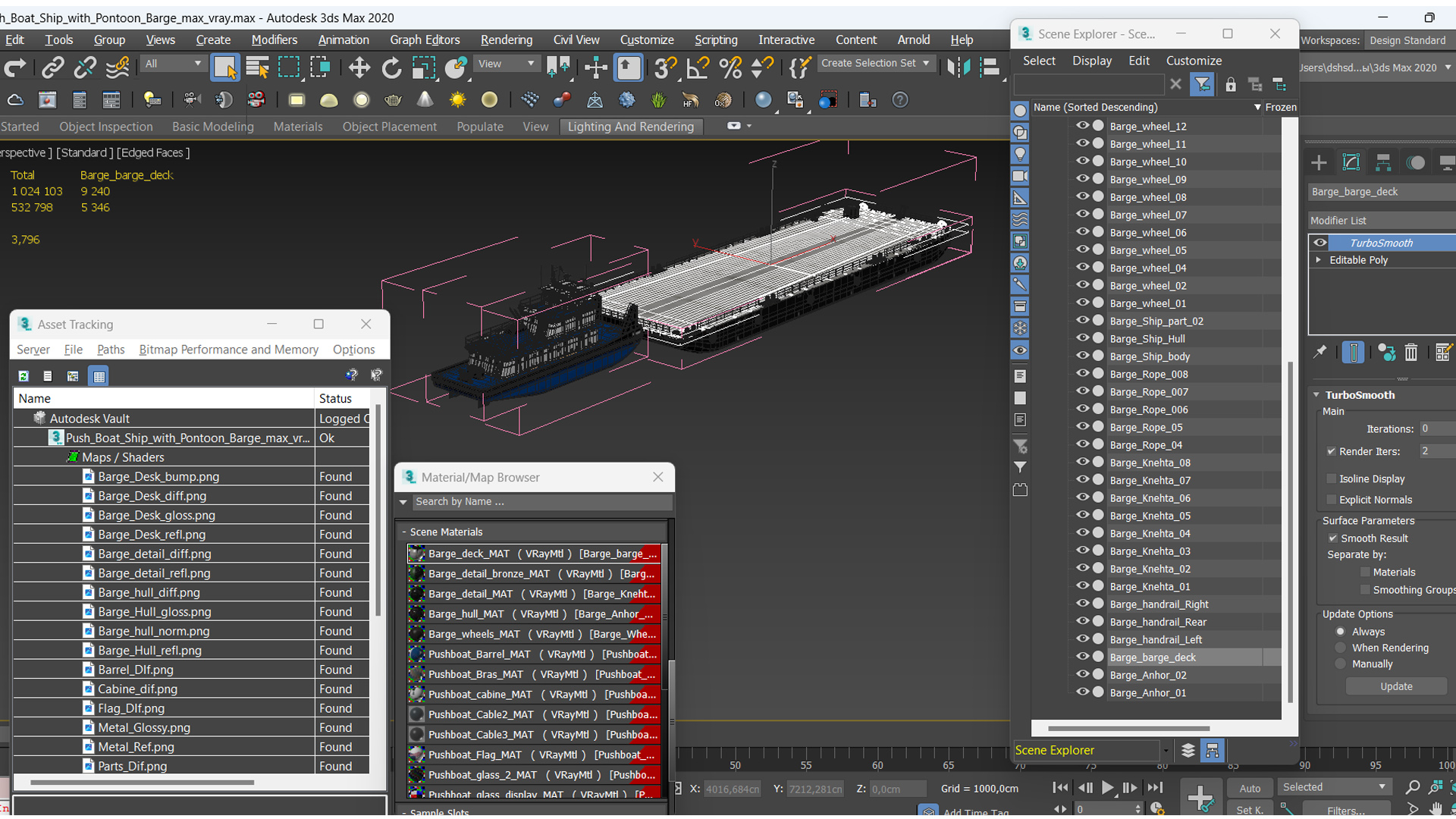Play the animation
This screenshot has width=1456, height=819.
[x=1107, y=788]
